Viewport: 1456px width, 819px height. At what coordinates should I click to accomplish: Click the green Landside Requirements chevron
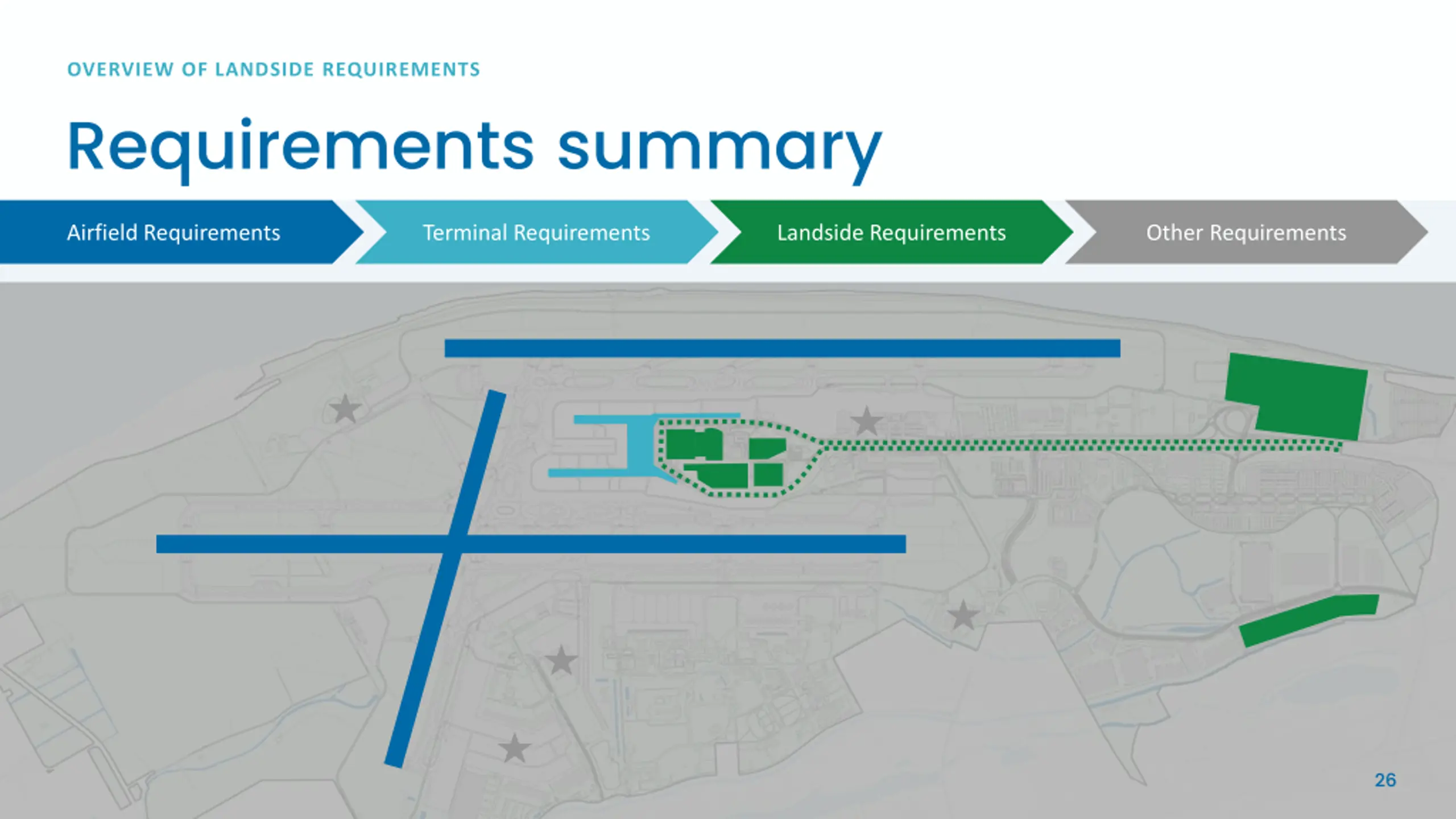[x=891, y=233]
